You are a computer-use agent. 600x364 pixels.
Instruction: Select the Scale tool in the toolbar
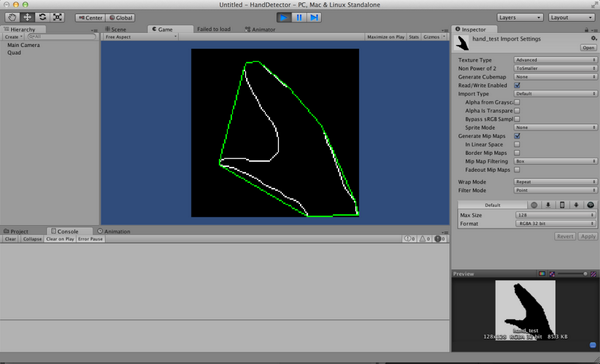pyautogui.click(x=57, y=17)
